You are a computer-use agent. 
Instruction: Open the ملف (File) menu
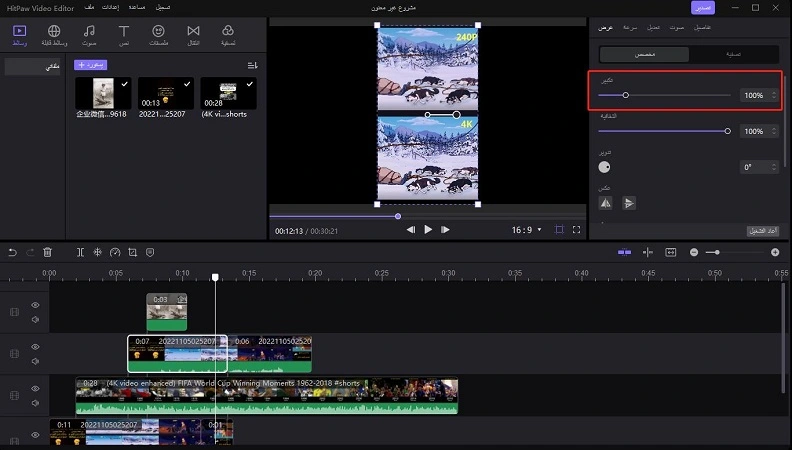coord(89,7)
